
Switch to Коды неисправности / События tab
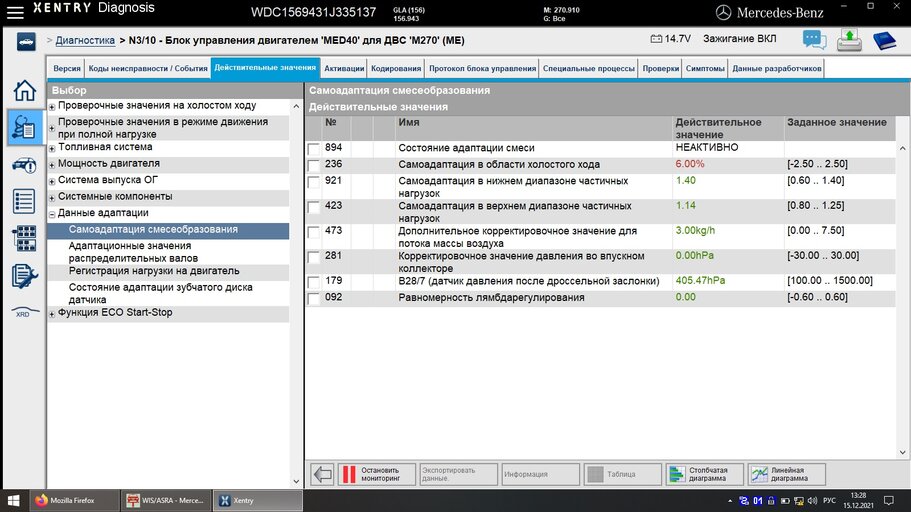coord(148,69)
